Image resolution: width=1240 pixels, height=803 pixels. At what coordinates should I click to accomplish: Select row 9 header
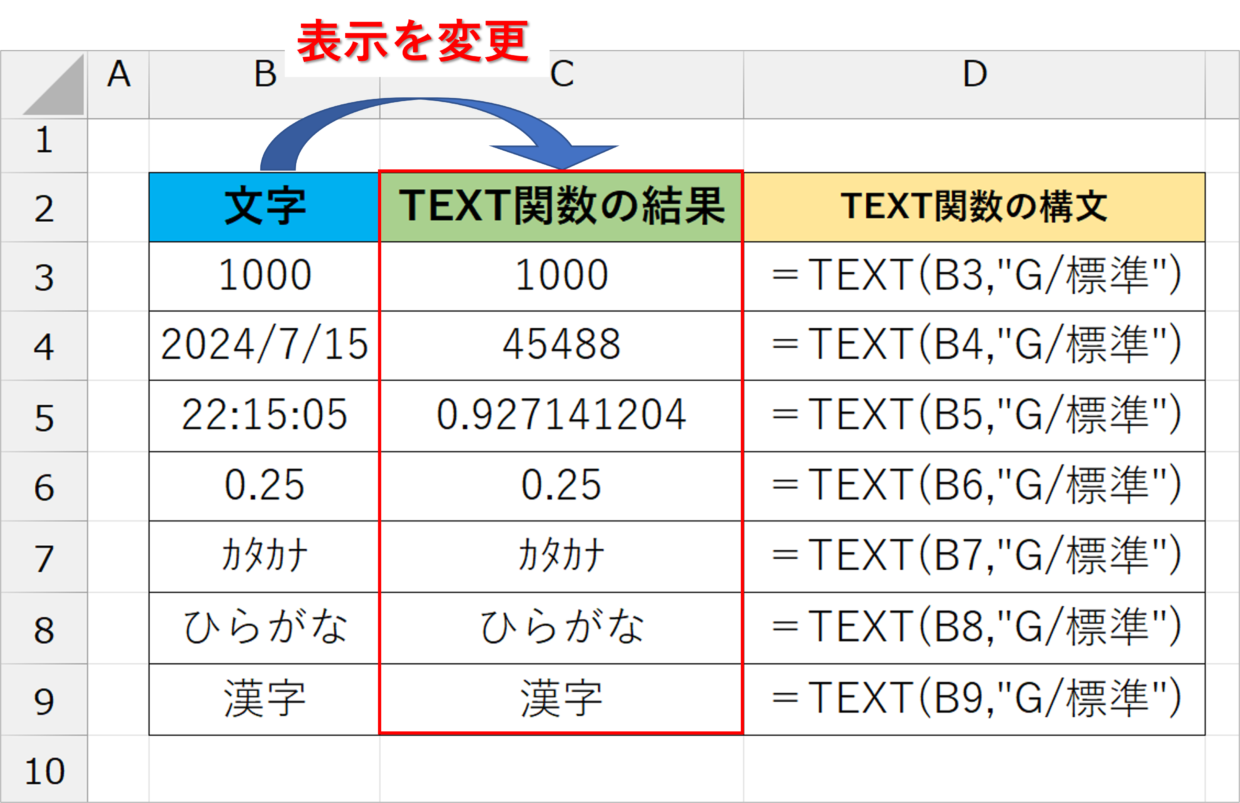[x=43, y=698]
